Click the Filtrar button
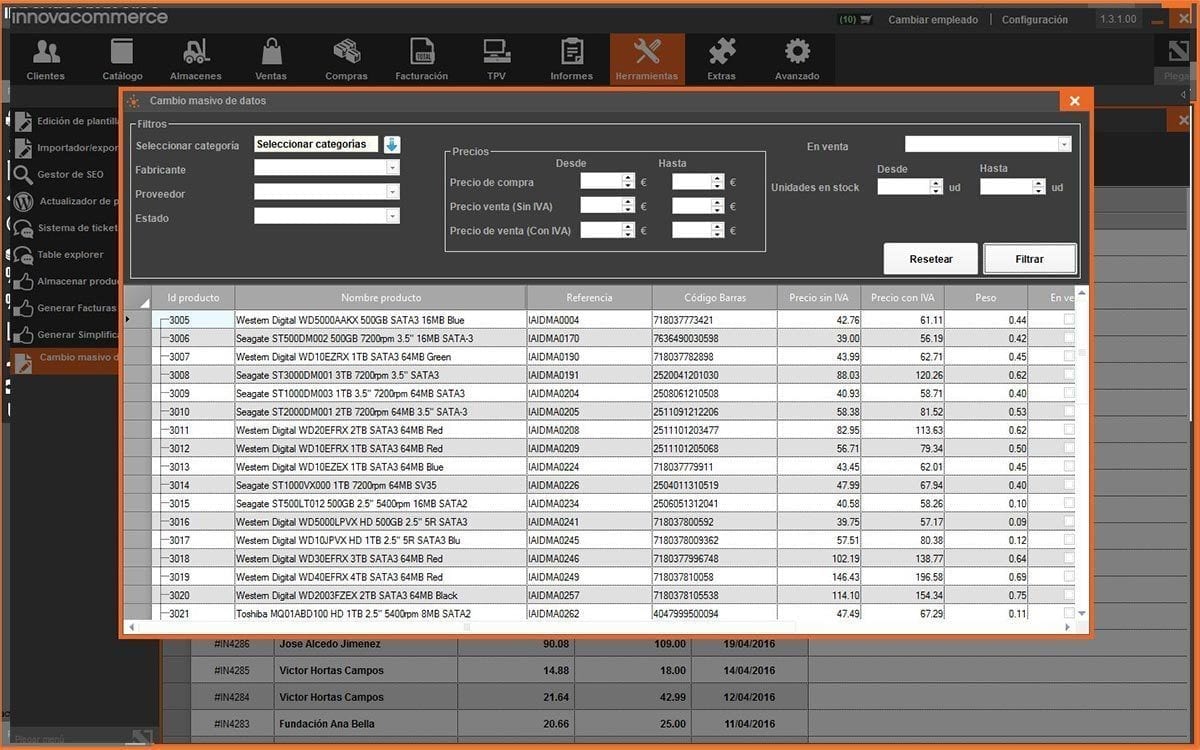The width and height of the screenshot is (1200, 750). pos(1029,259)
